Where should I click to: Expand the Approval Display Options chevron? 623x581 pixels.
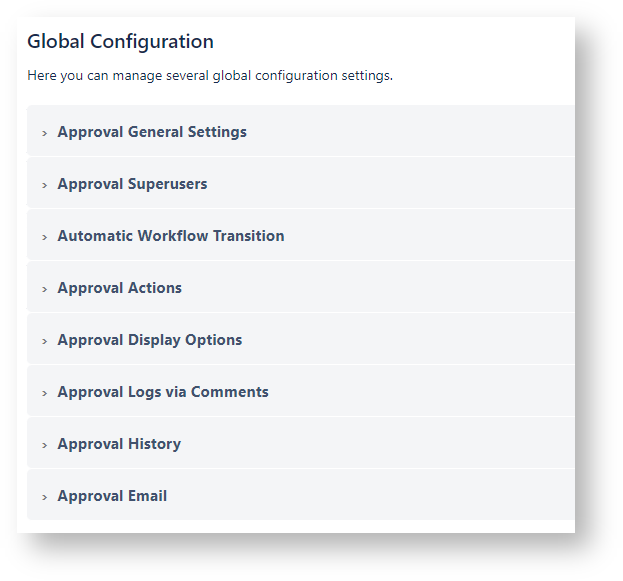pyautogui.click(x=45, y=341)
